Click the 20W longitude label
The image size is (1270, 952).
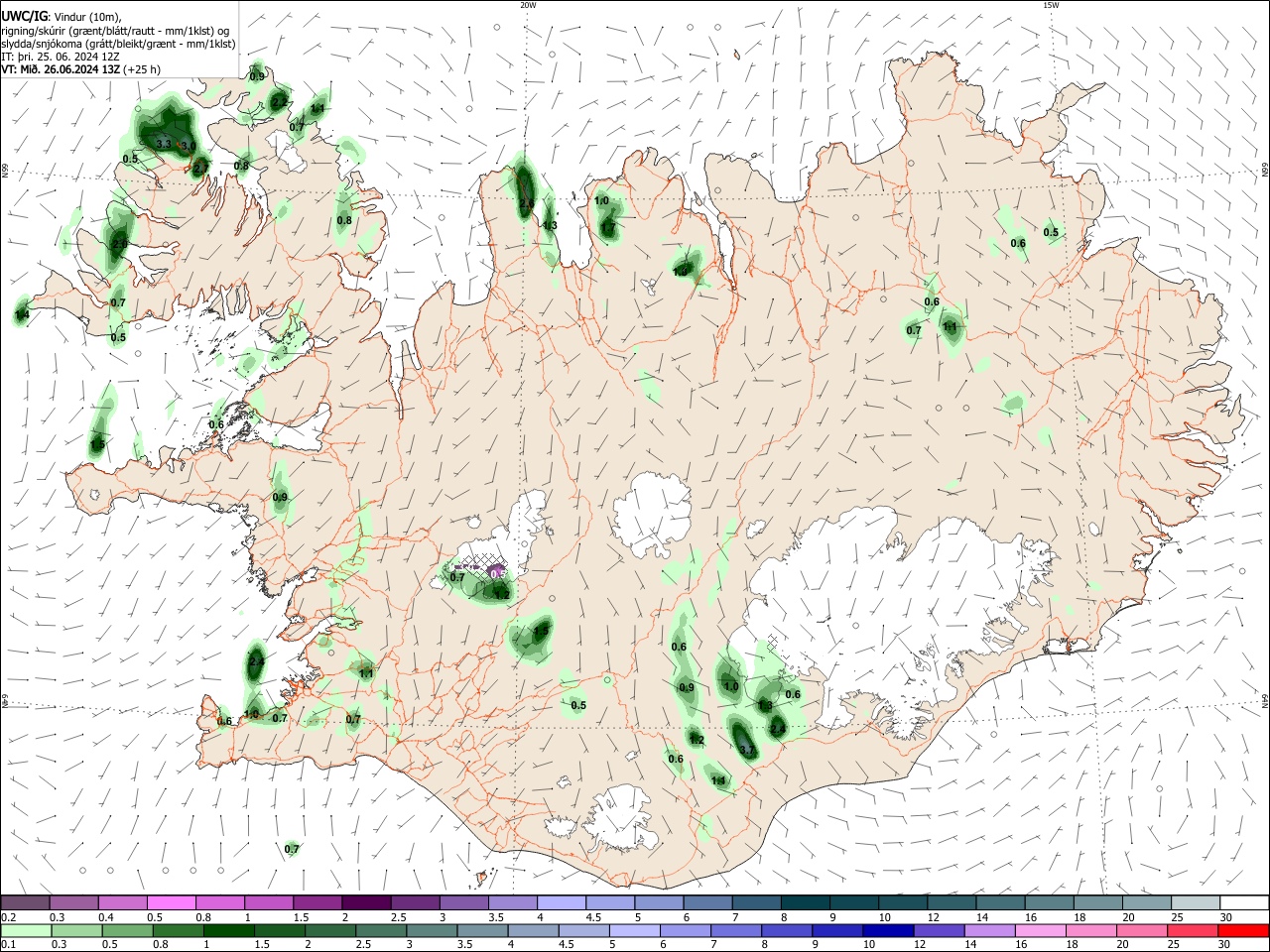528,5
